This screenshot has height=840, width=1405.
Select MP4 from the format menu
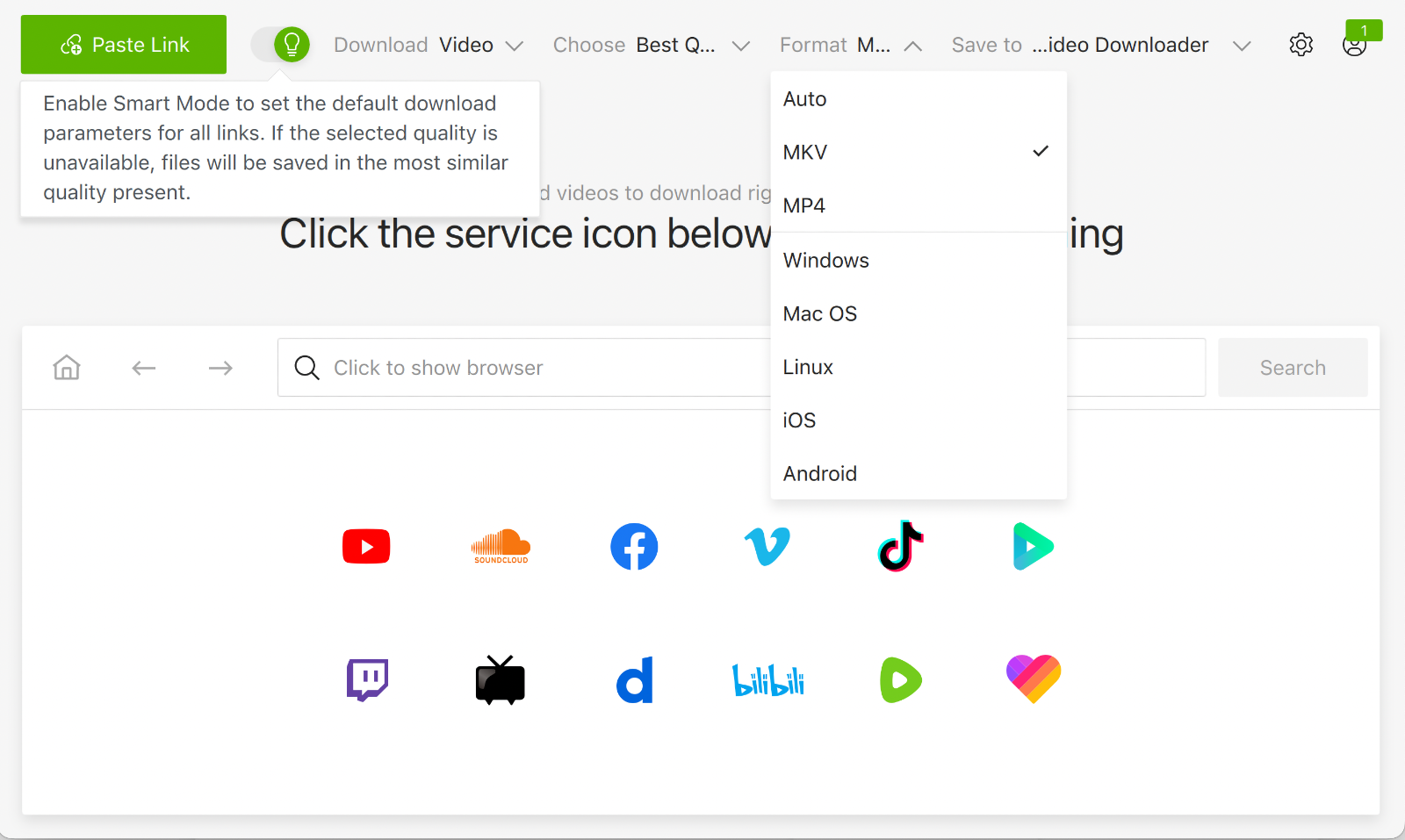tap(803, 205)
